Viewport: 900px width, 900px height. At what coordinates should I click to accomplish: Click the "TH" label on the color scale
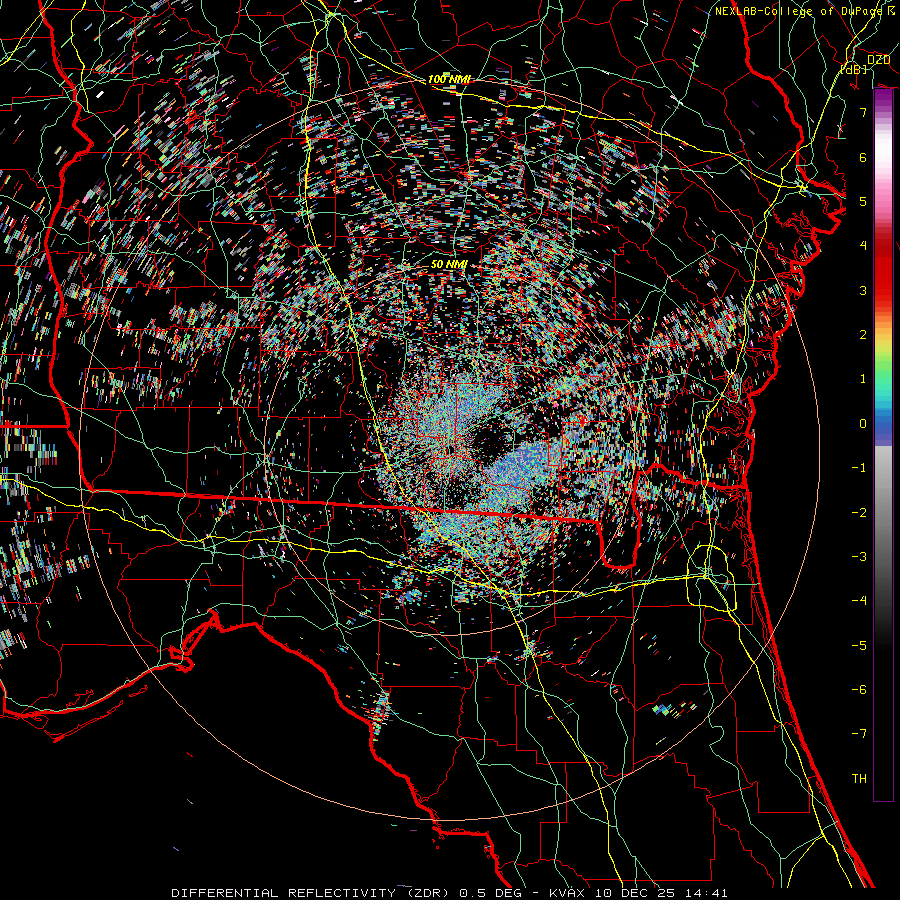859,779
